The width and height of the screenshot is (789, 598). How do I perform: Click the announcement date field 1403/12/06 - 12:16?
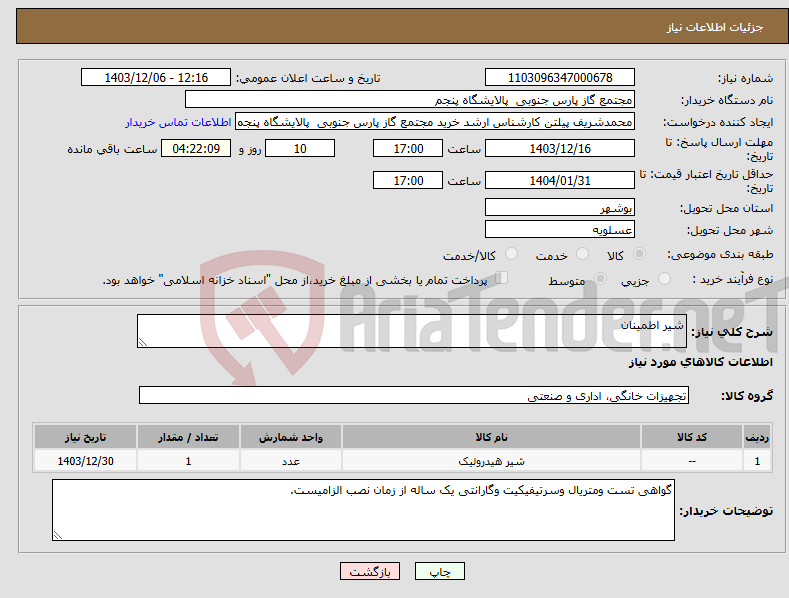[x=156, y=78]
